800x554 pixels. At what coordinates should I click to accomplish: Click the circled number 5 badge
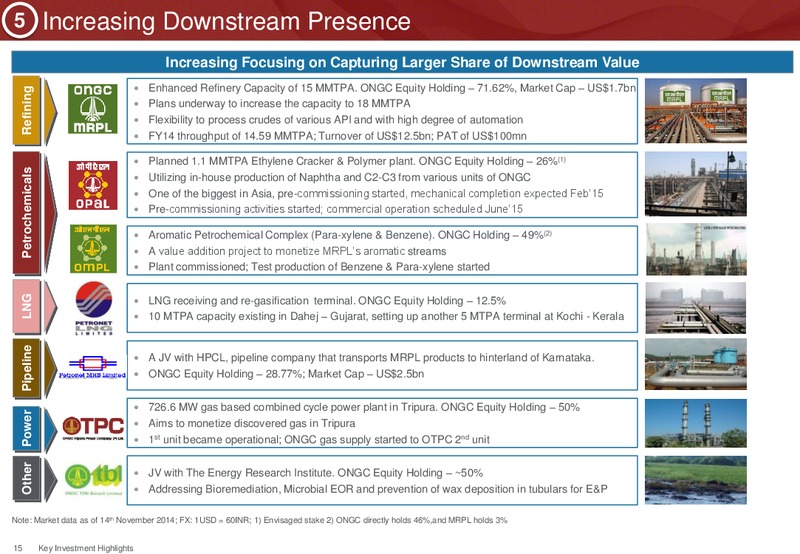(19, 20)
